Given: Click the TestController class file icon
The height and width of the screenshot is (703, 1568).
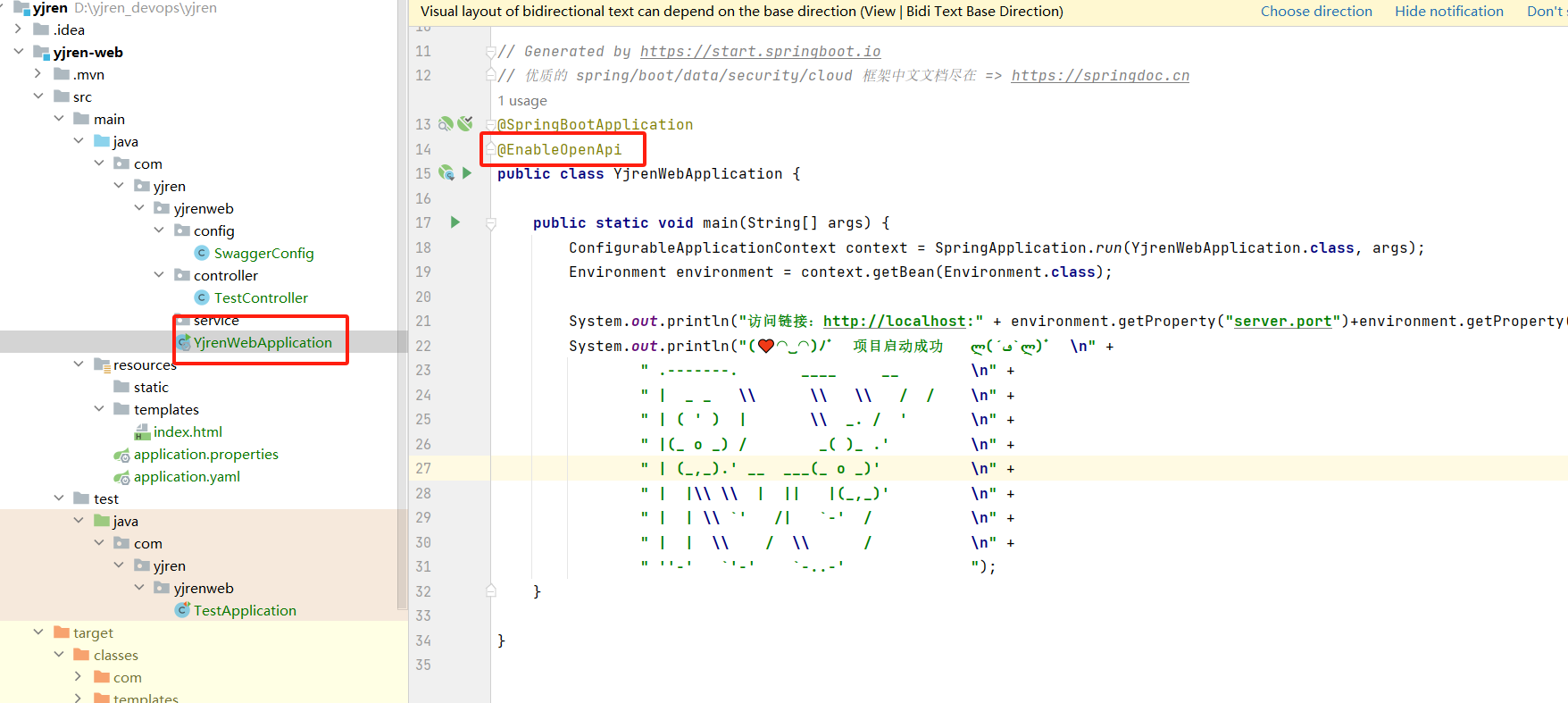Looking at the screenshot, I should 202,297.
